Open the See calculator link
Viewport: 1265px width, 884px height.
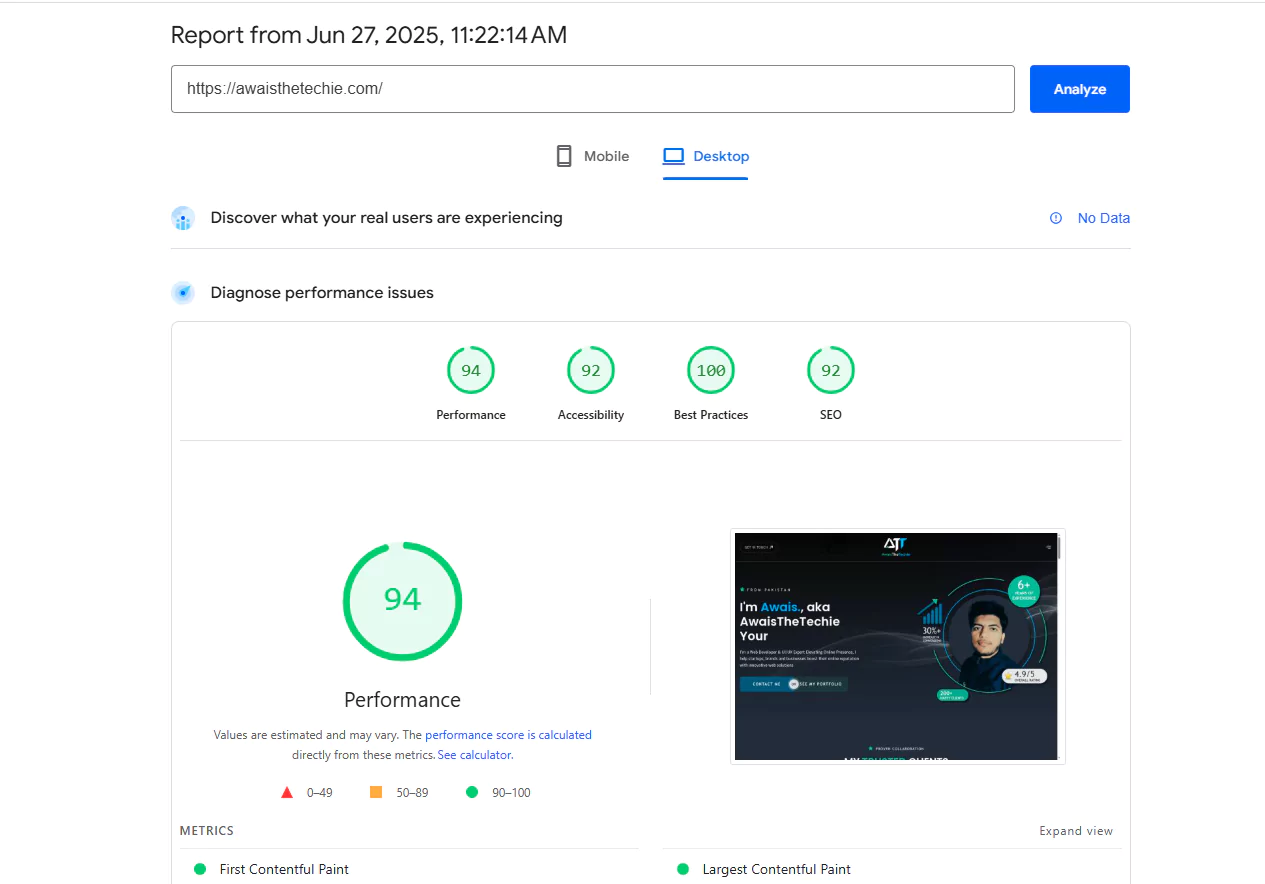point(475,755)
